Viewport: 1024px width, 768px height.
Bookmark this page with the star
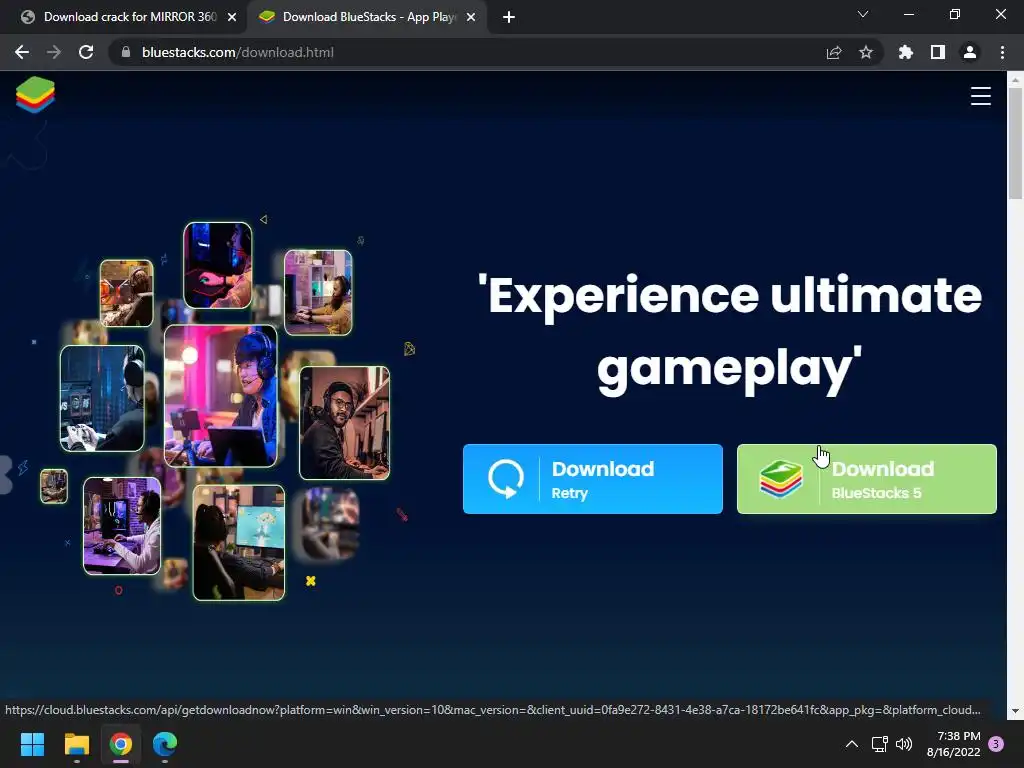click(x=866, y=52)
